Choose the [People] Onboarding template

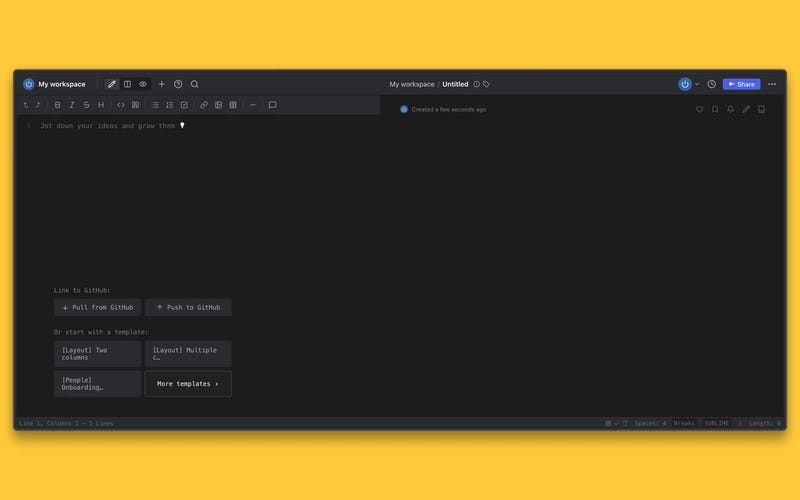(97, 384)
